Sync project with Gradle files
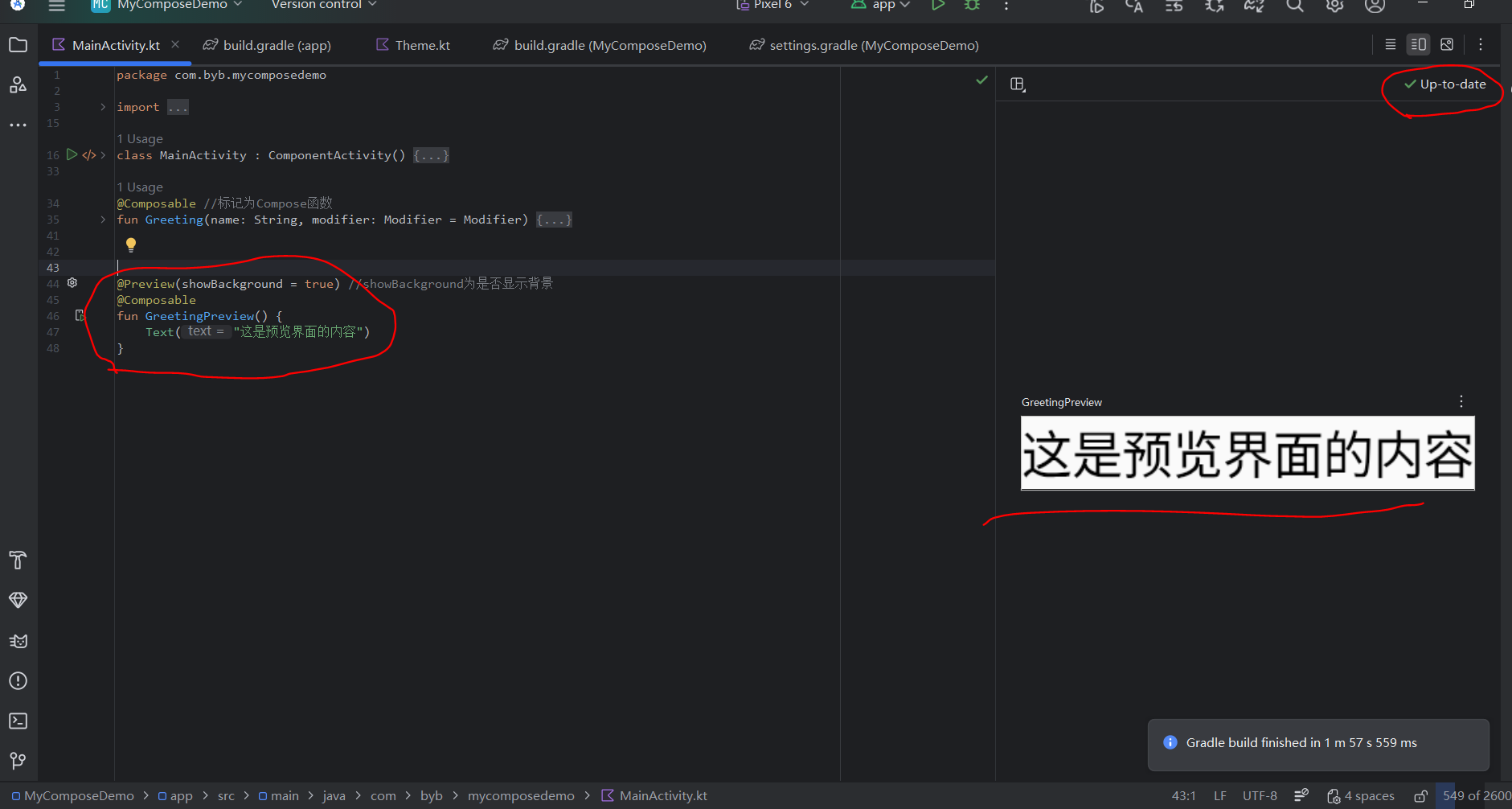This screenshot has width=1512, height=809. pos(1254,6)
